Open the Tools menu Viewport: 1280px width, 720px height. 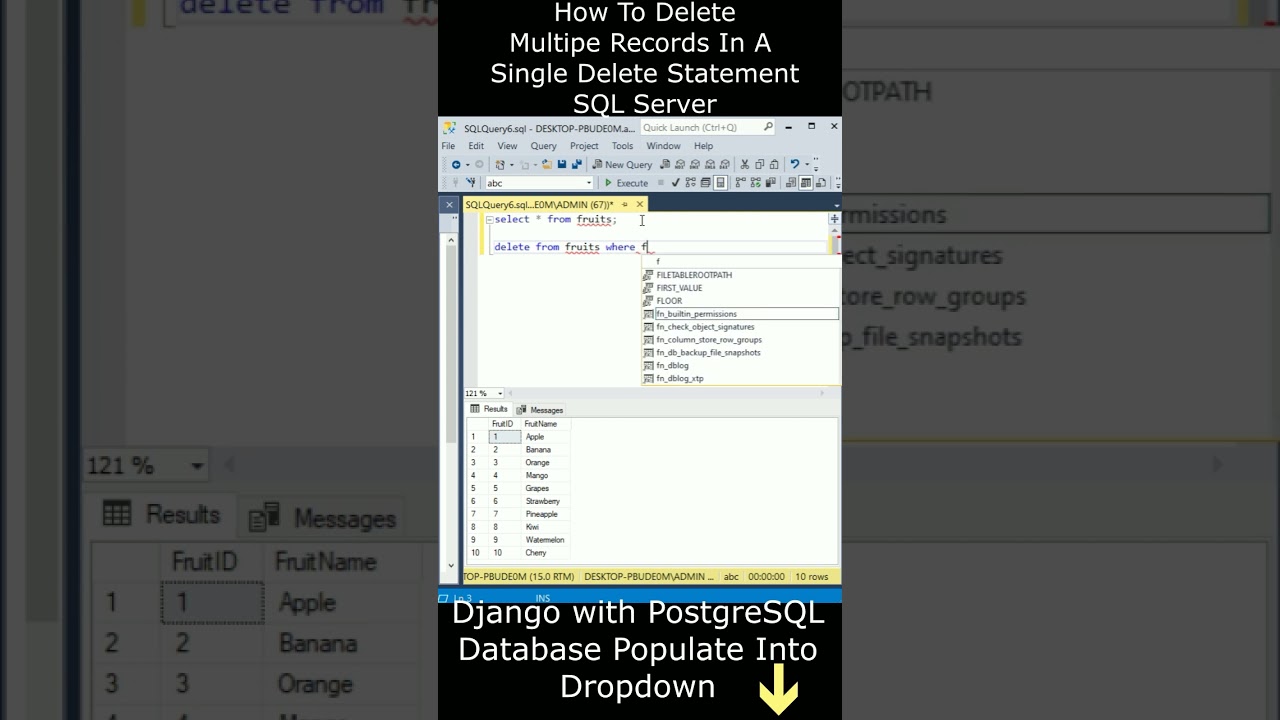tap(622, 146)
